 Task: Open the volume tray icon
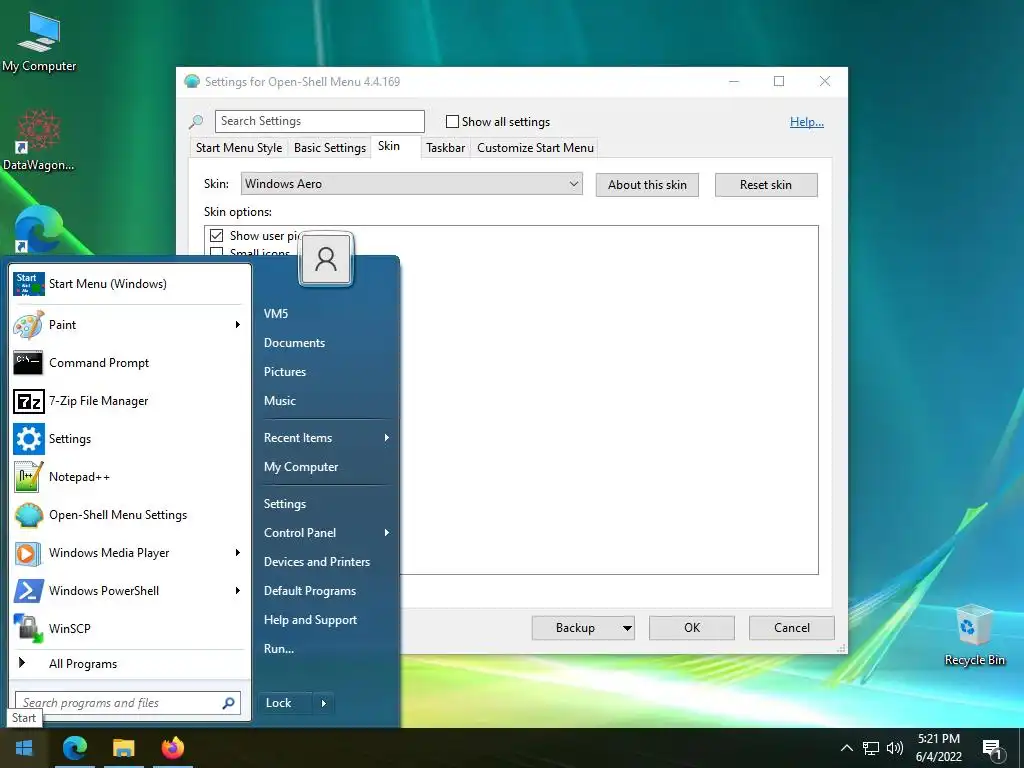coord(895,748)
